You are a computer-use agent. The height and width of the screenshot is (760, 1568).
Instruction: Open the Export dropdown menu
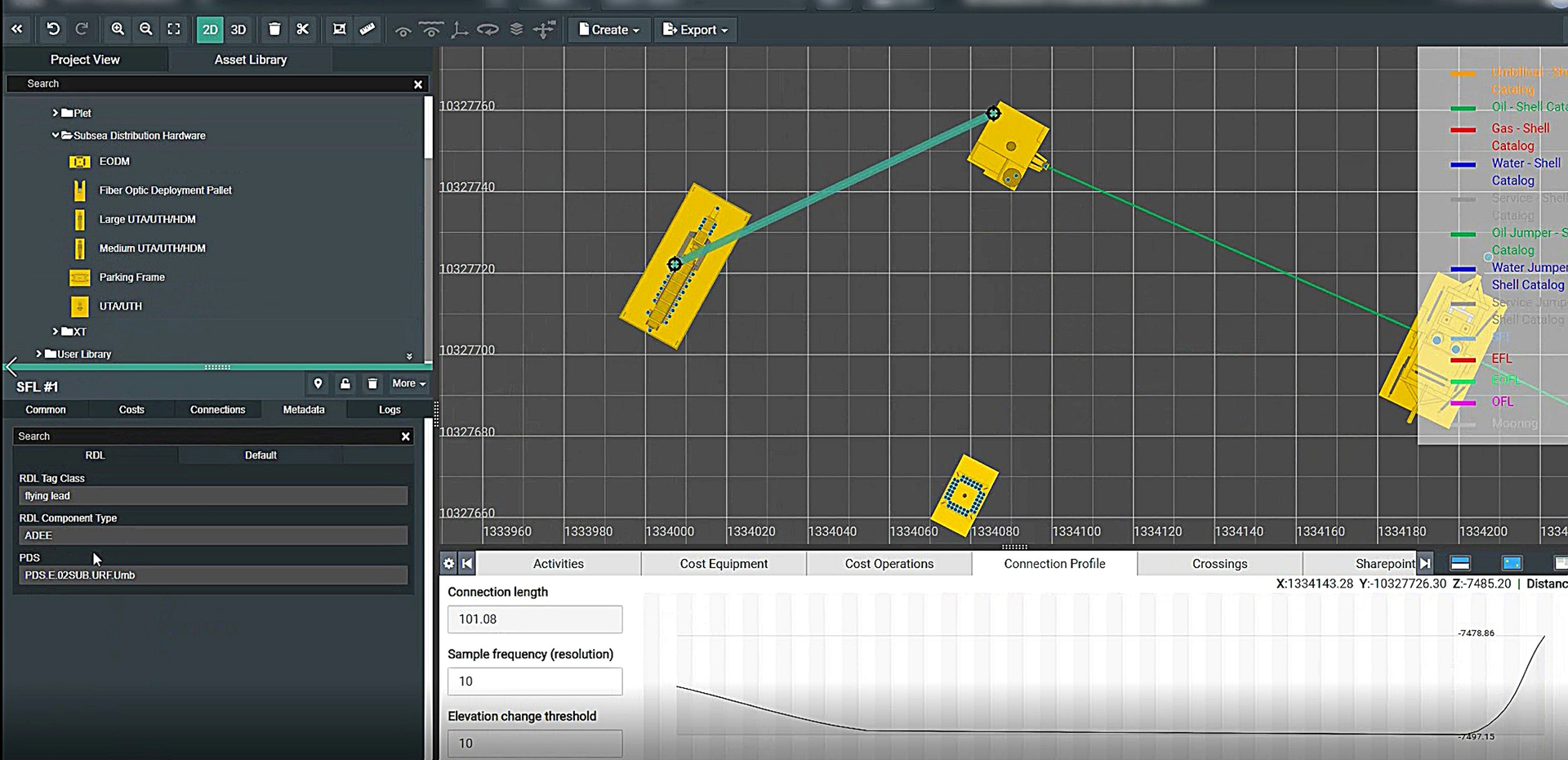(695, 29)
